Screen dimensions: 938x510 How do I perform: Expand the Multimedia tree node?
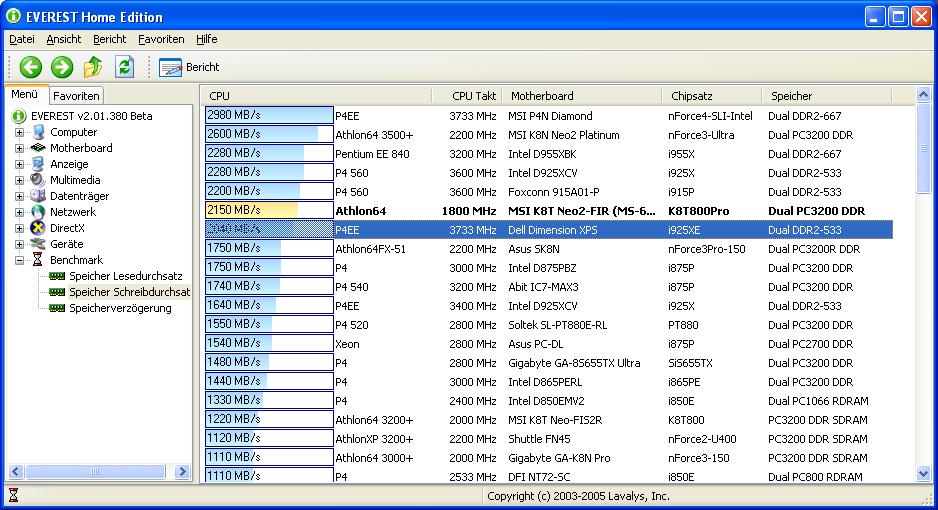[x=19, y=180]
